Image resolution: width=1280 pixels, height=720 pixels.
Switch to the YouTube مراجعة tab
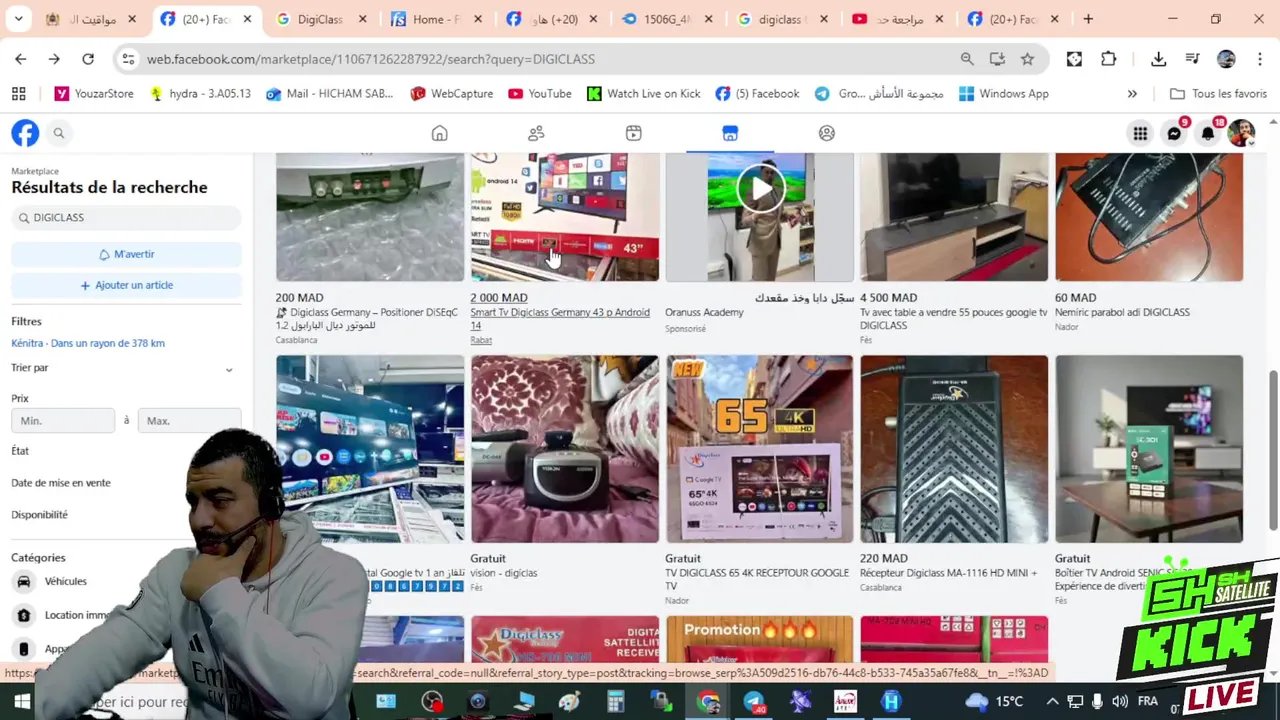click(898, 19)
